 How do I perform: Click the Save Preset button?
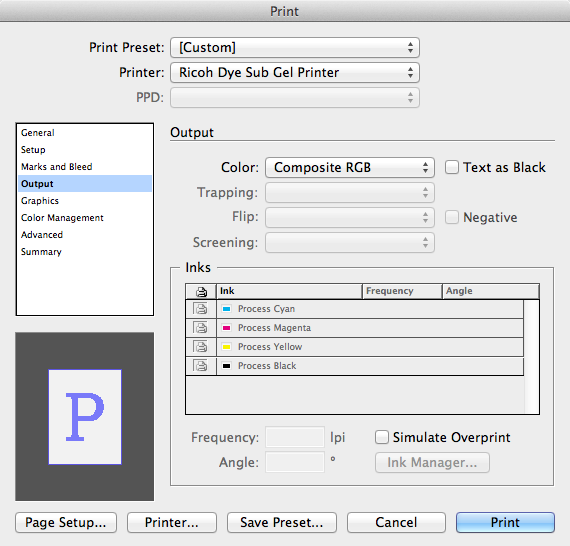[x=282, y=522]
